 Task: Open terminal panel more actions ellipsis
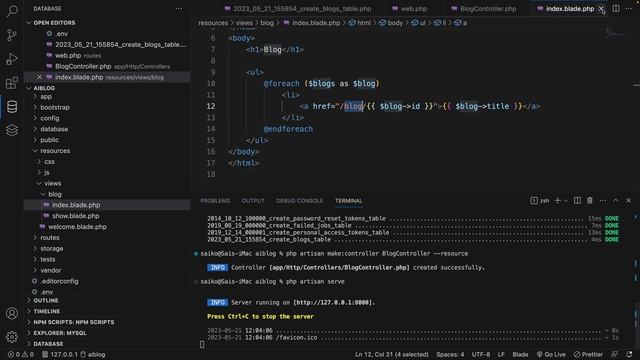tap(603, 200)
